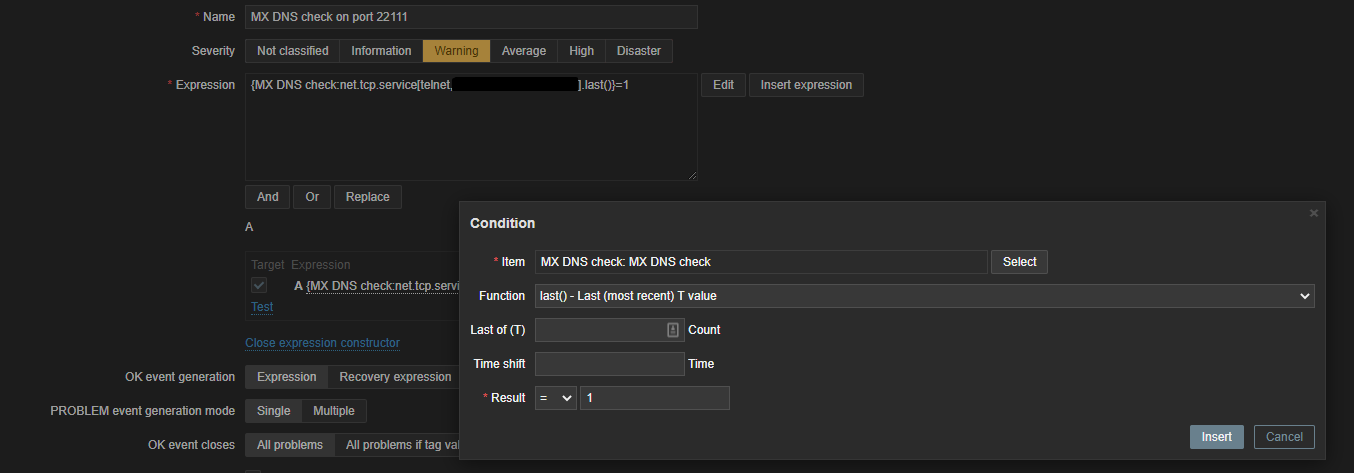1354x473 pixels.
Task: Click the icon inside the Last of (T) field
Action: (673, 330)
